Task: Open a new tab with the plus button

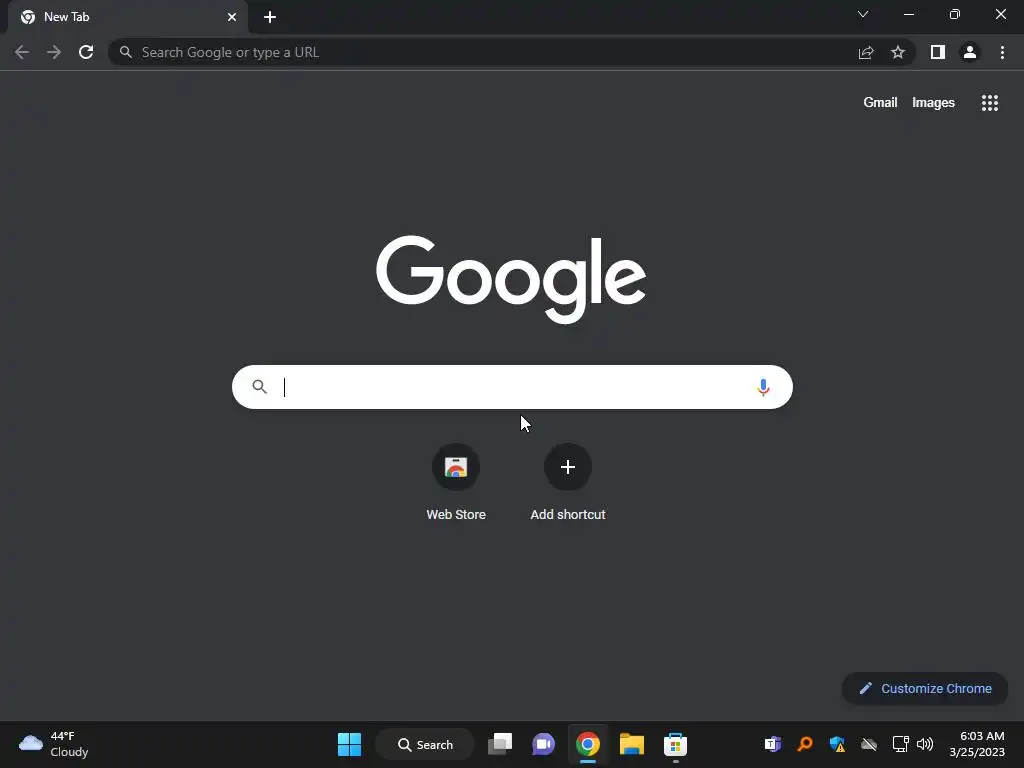Action: [270, 17]
